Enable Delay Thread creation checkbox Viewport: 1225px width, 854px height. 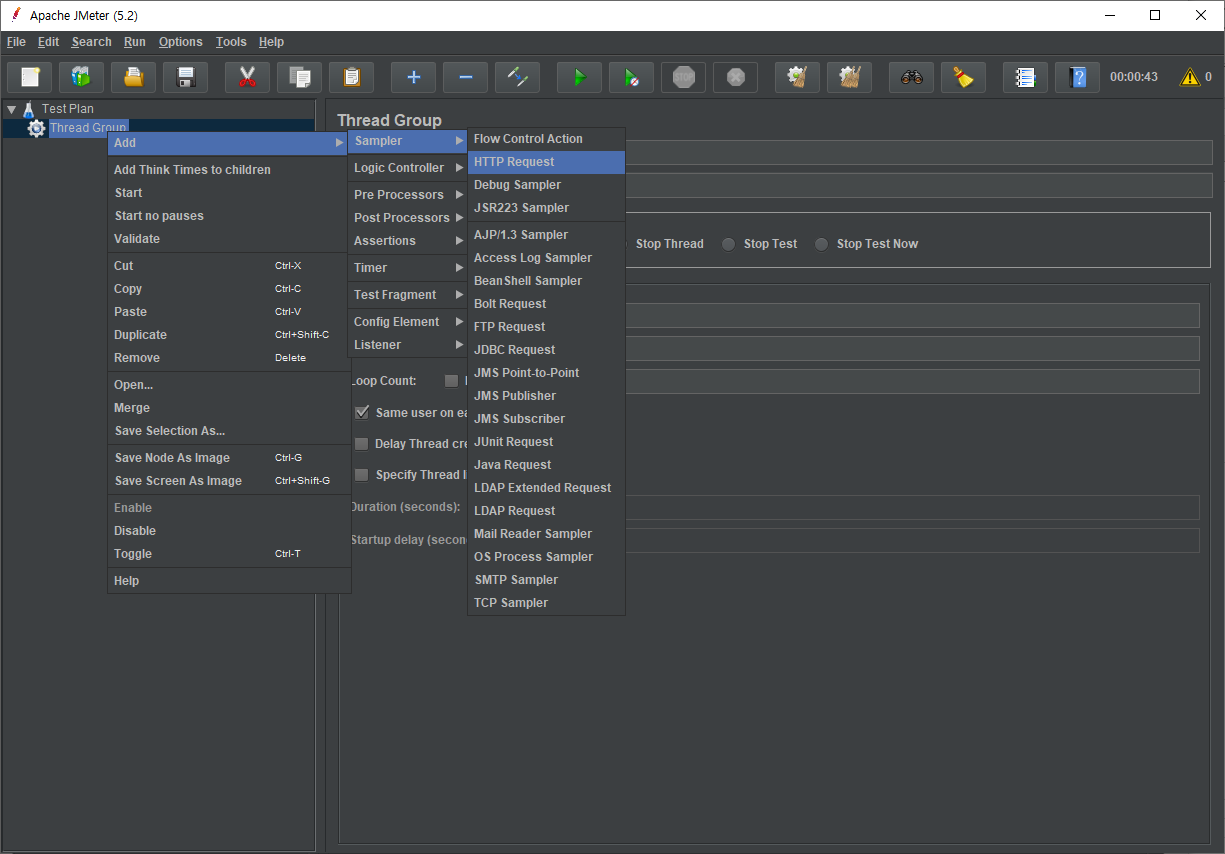click(362, 444)
